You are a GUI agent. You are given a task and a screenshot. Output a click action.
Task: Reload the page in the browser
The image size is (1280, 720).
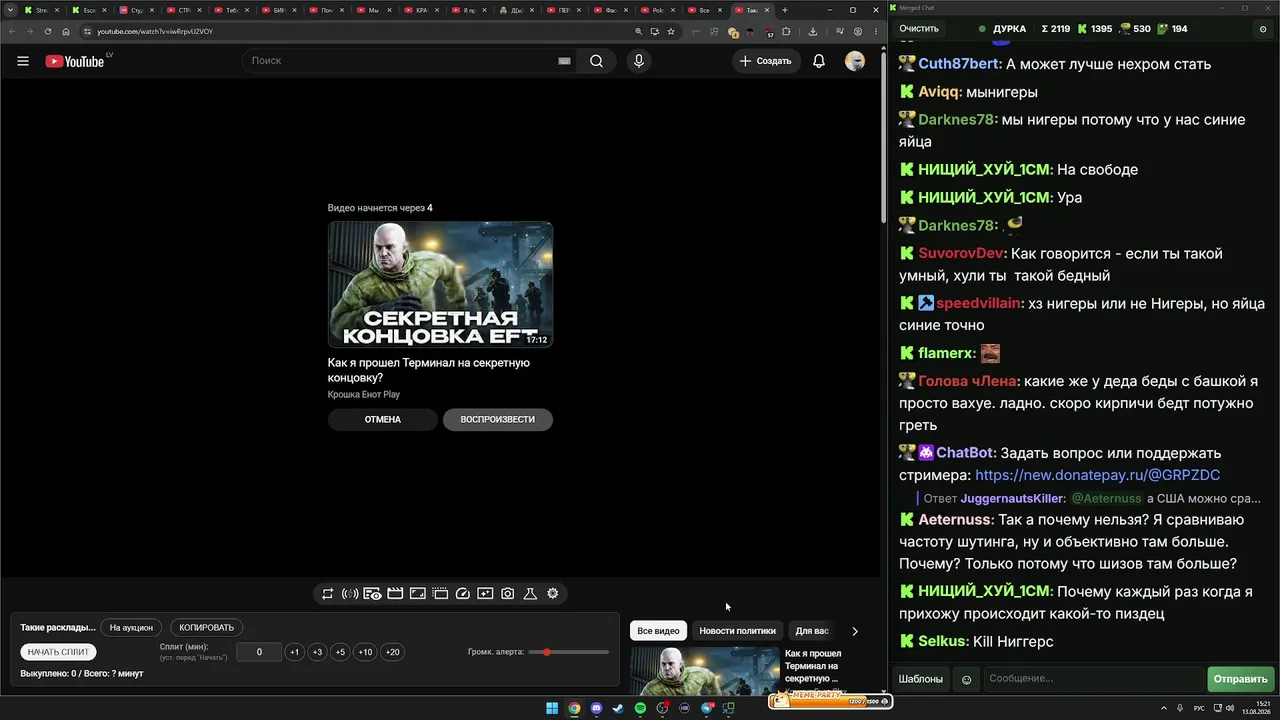48,31
